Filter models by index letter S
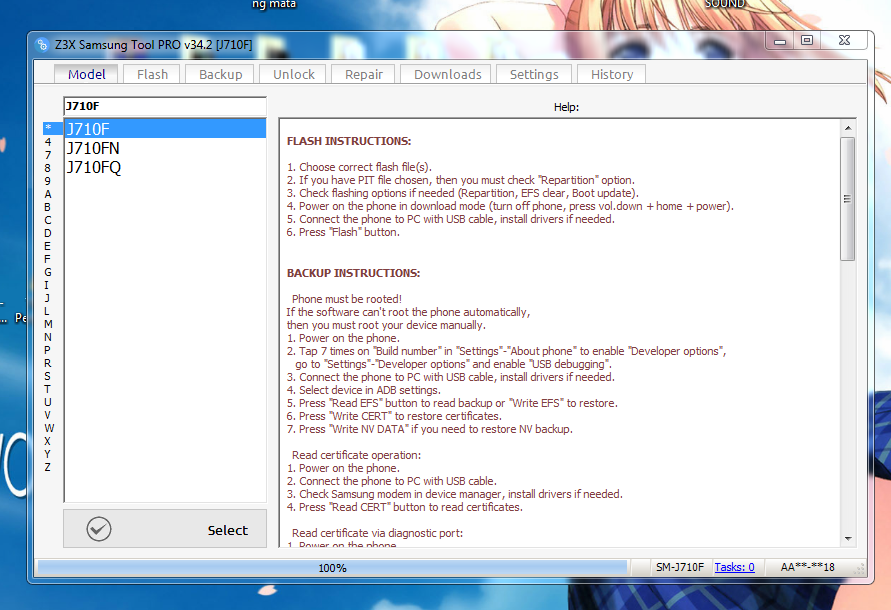Viewport: 891px width, 610px height. click(x=48, y=376)
